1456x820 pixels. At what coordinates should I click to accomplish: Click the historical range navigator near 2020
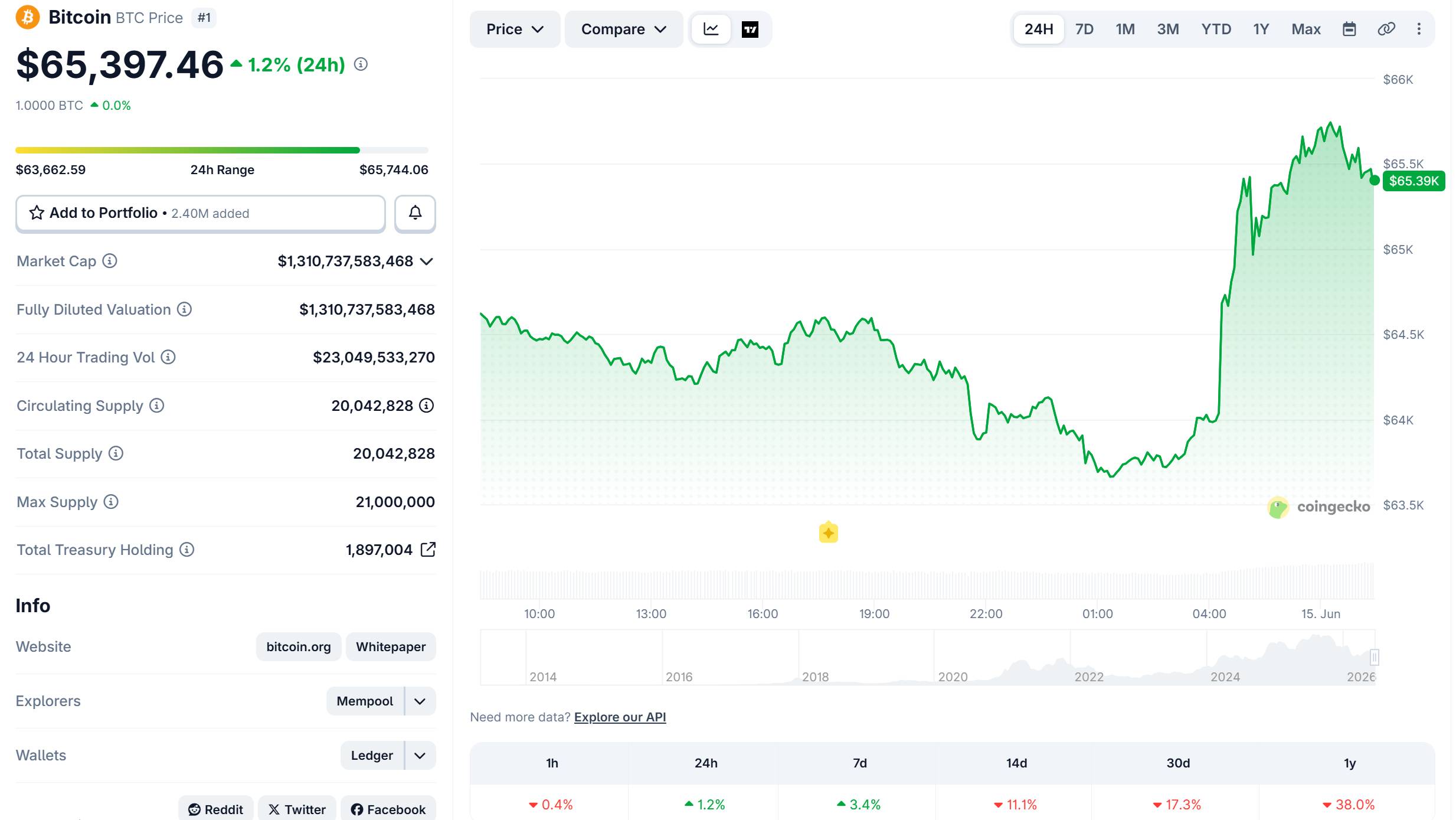[953, 677]
